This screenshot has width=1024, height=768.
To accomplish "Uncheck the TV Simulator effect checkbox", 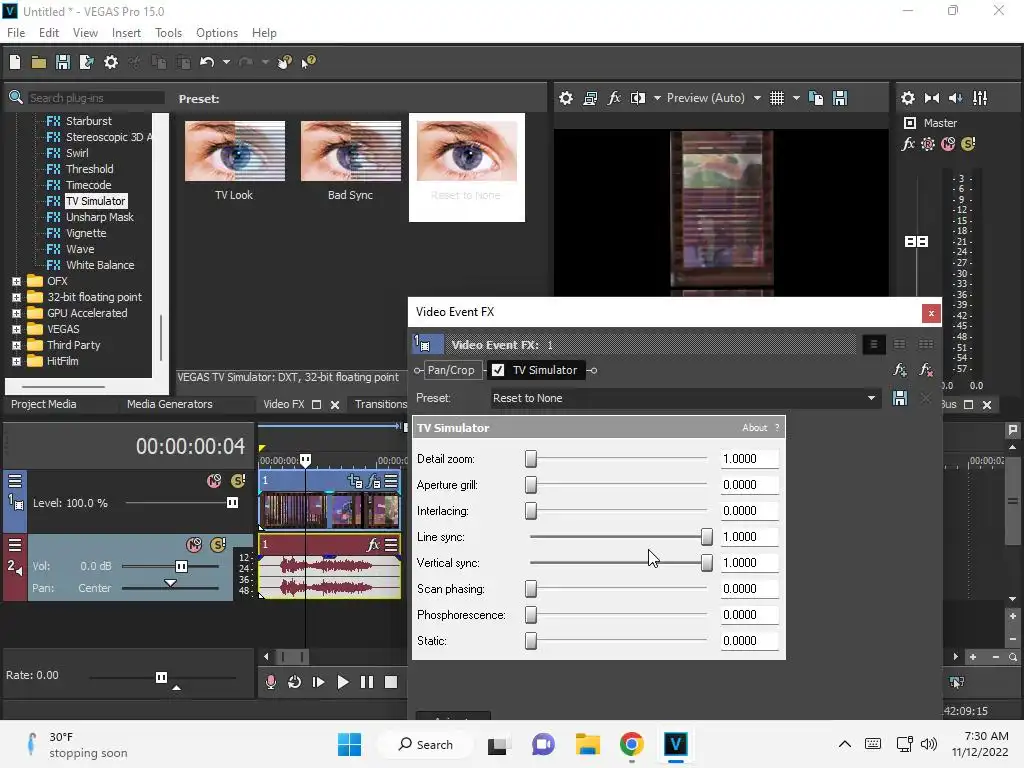I will pos(498,370).
